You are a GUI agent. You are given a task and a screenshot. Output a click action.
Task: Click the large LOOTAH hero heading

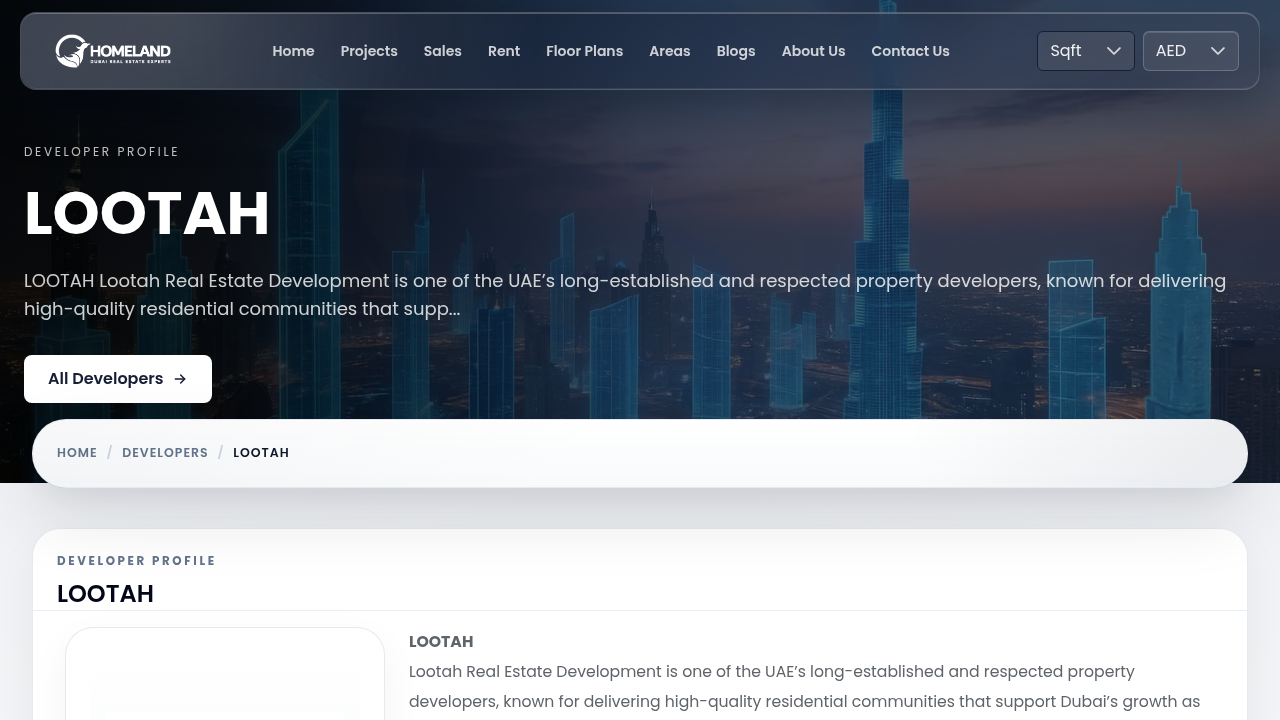[x=147, y=213]
